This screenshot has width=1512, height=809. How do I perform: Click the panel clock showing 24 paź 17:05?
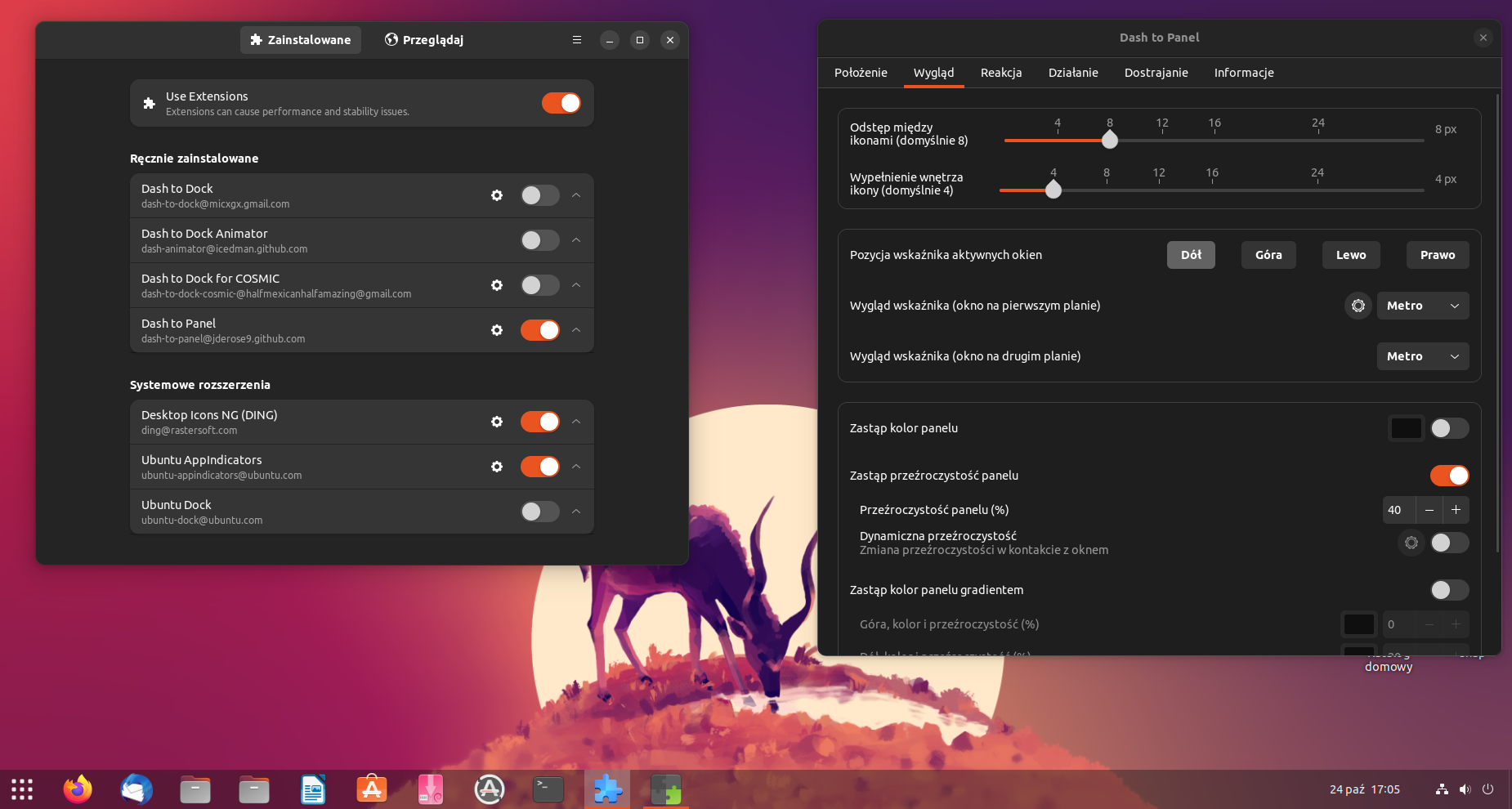click(1364, 789)
